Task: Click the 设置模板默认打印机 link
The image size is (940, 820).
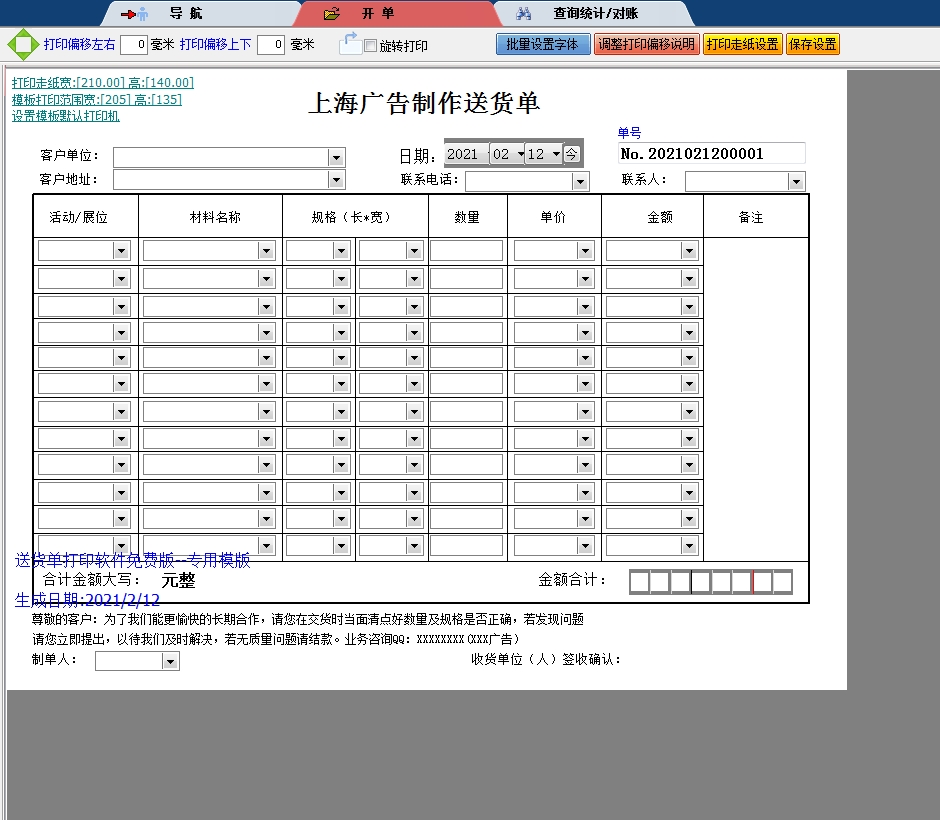Action: (x=66, y=116)
